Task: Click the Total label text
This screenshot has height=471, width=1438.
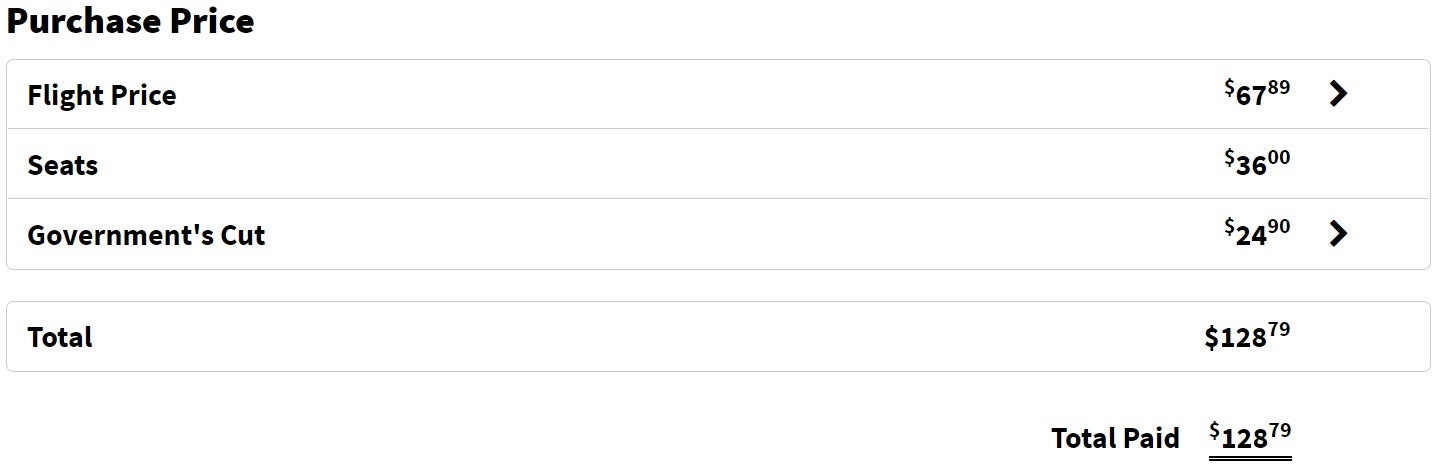Action: click(60, 337)
